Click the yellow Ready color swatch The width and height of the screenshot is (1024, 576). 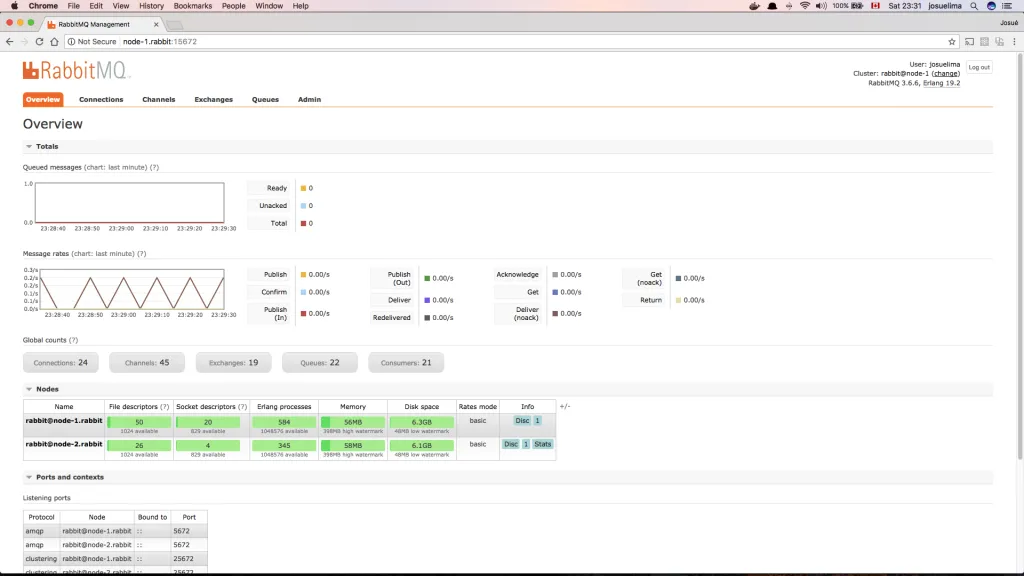click(303, 188)
